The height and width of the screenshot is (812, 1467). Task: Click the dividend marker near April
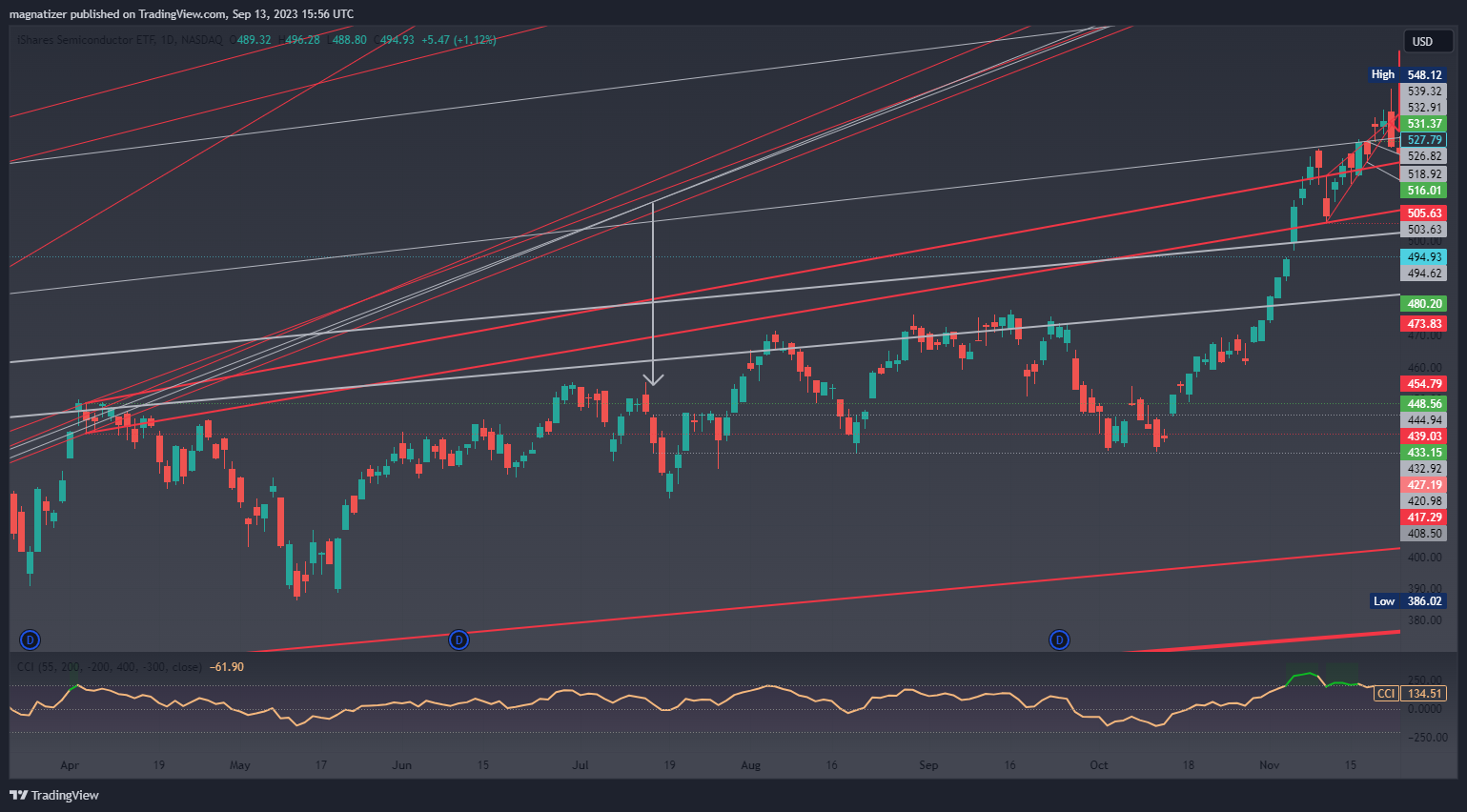pos(30,639)
